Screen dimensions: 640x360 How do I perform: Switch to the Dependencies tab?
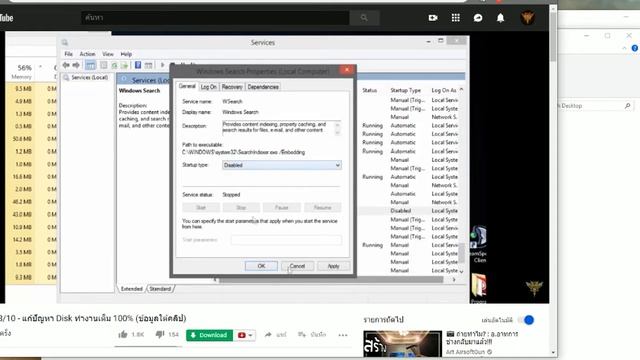click(x=263, y=87)
